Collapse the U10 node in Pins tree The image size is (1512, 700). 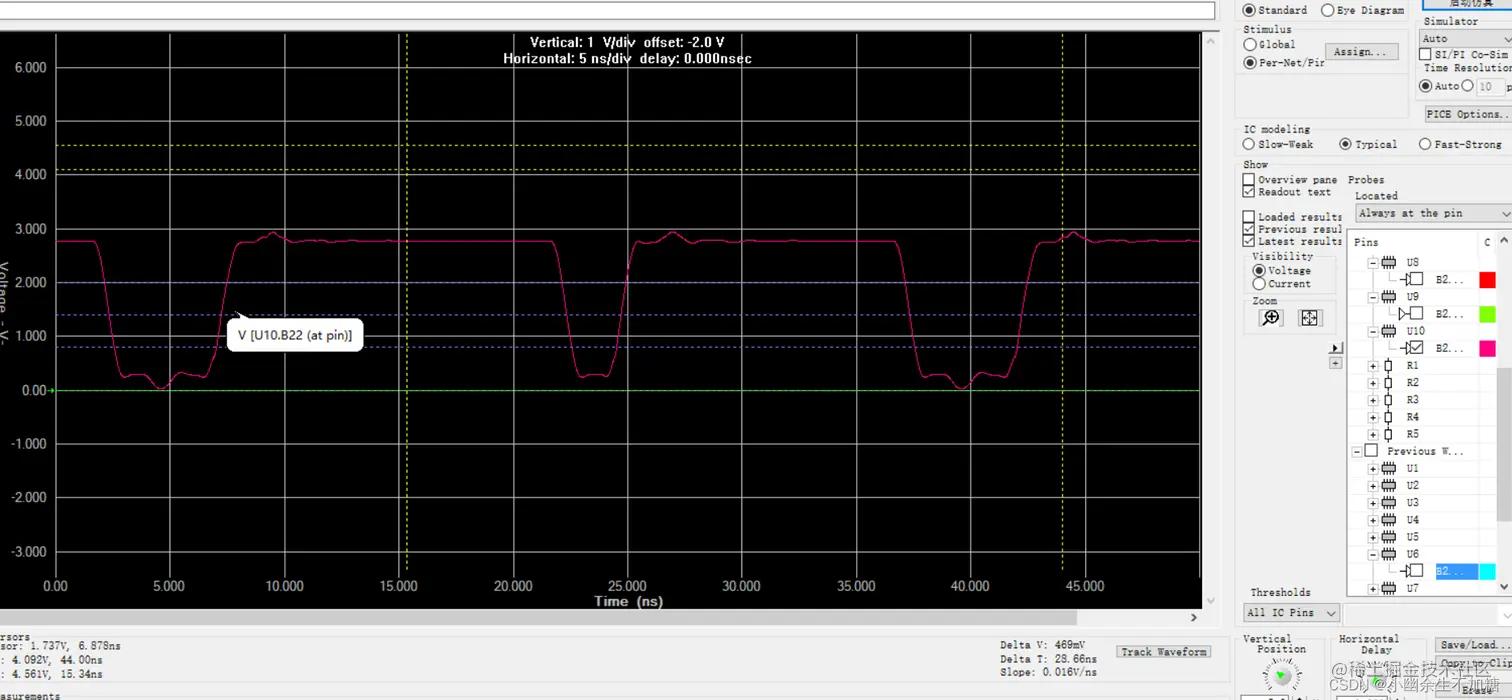pos(1373,331)
